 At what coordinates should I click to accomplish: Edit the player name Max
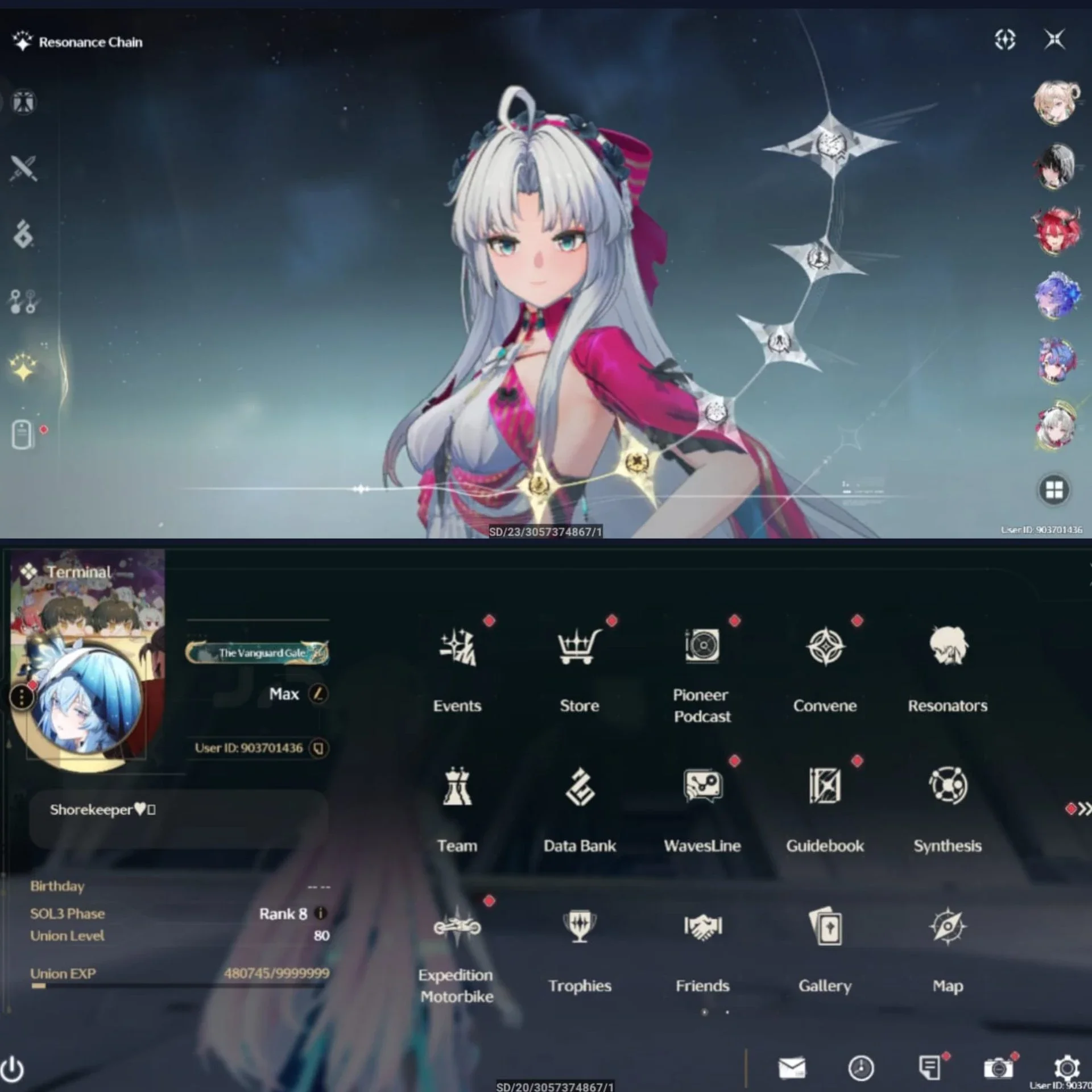(x=318, y=694)
